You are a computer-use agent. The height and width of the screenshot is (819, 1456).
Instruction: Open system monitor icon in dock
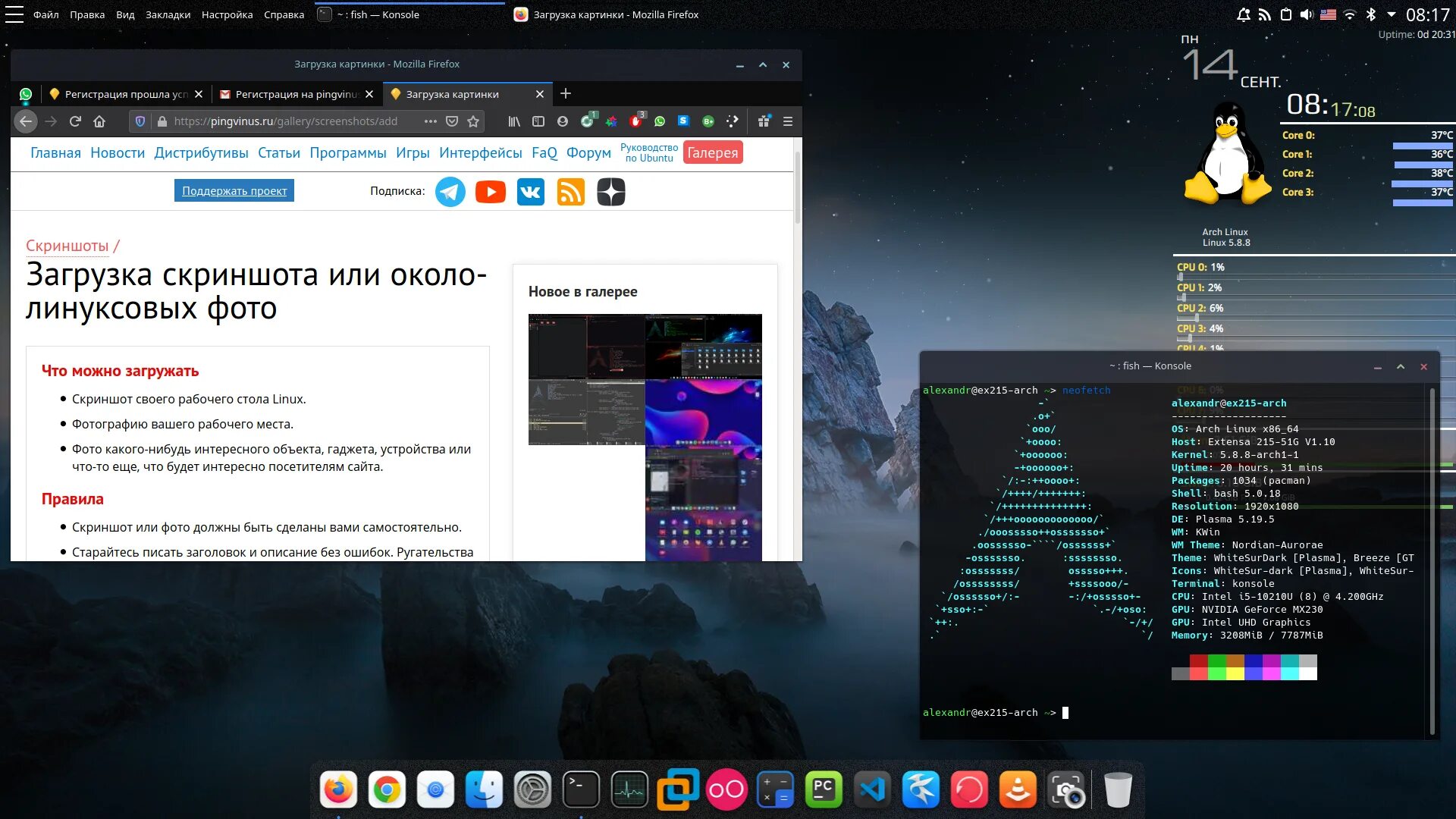click(x=629, y=790)
